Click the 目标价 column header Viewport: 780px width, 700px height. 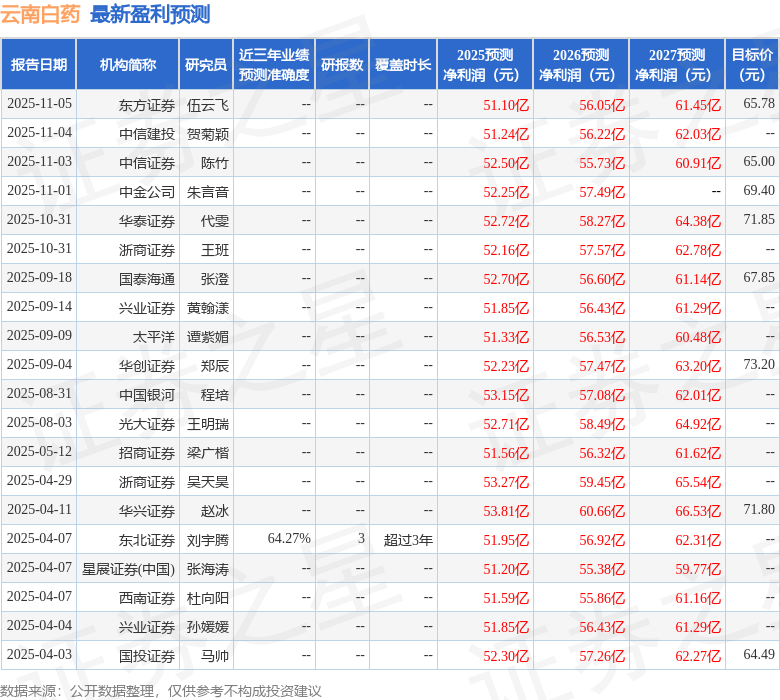[x=752, y=65]
